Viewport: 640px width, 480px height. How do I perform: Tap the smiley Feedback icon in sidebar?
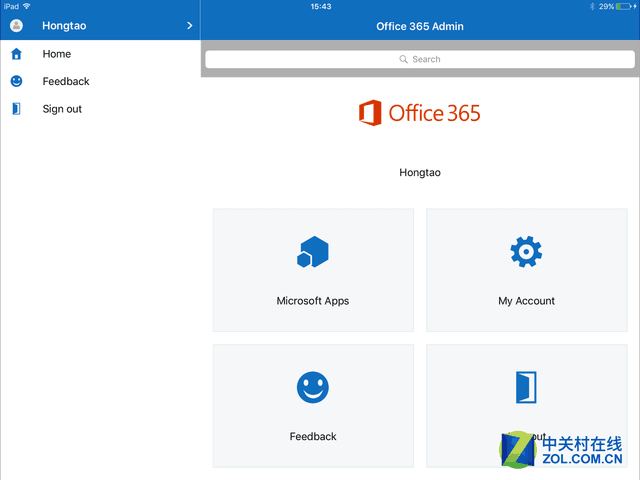(x=16, y=81)
